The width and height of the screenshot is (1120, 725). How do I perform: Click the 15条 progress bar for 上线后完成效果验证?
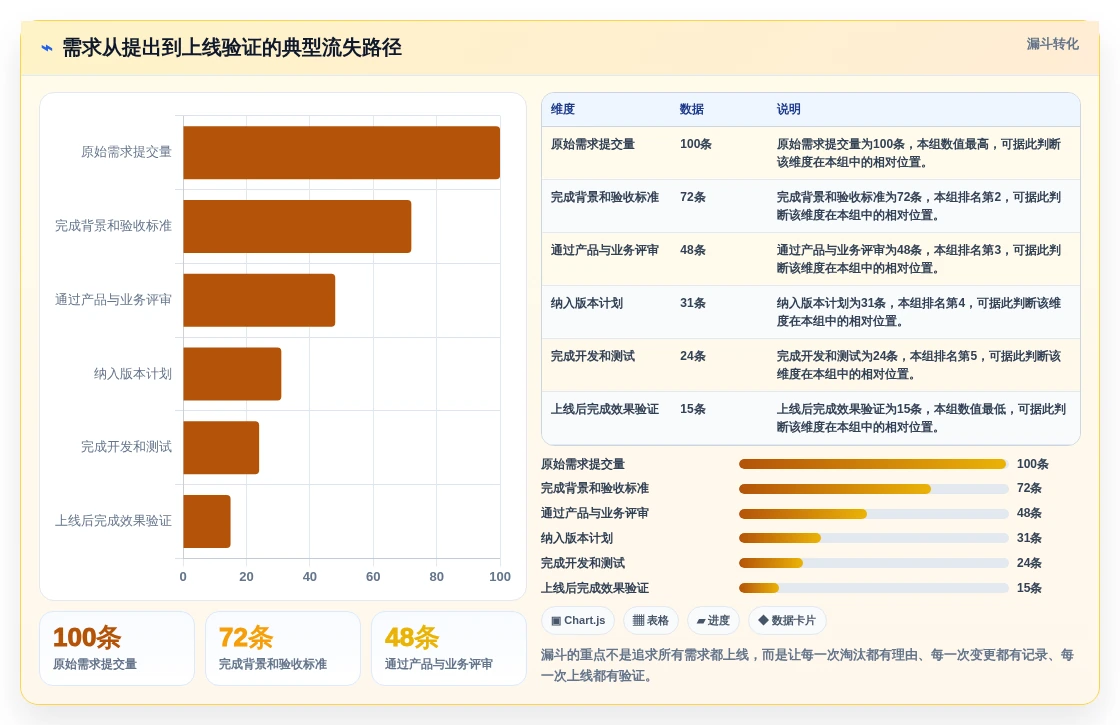(873, 589)
